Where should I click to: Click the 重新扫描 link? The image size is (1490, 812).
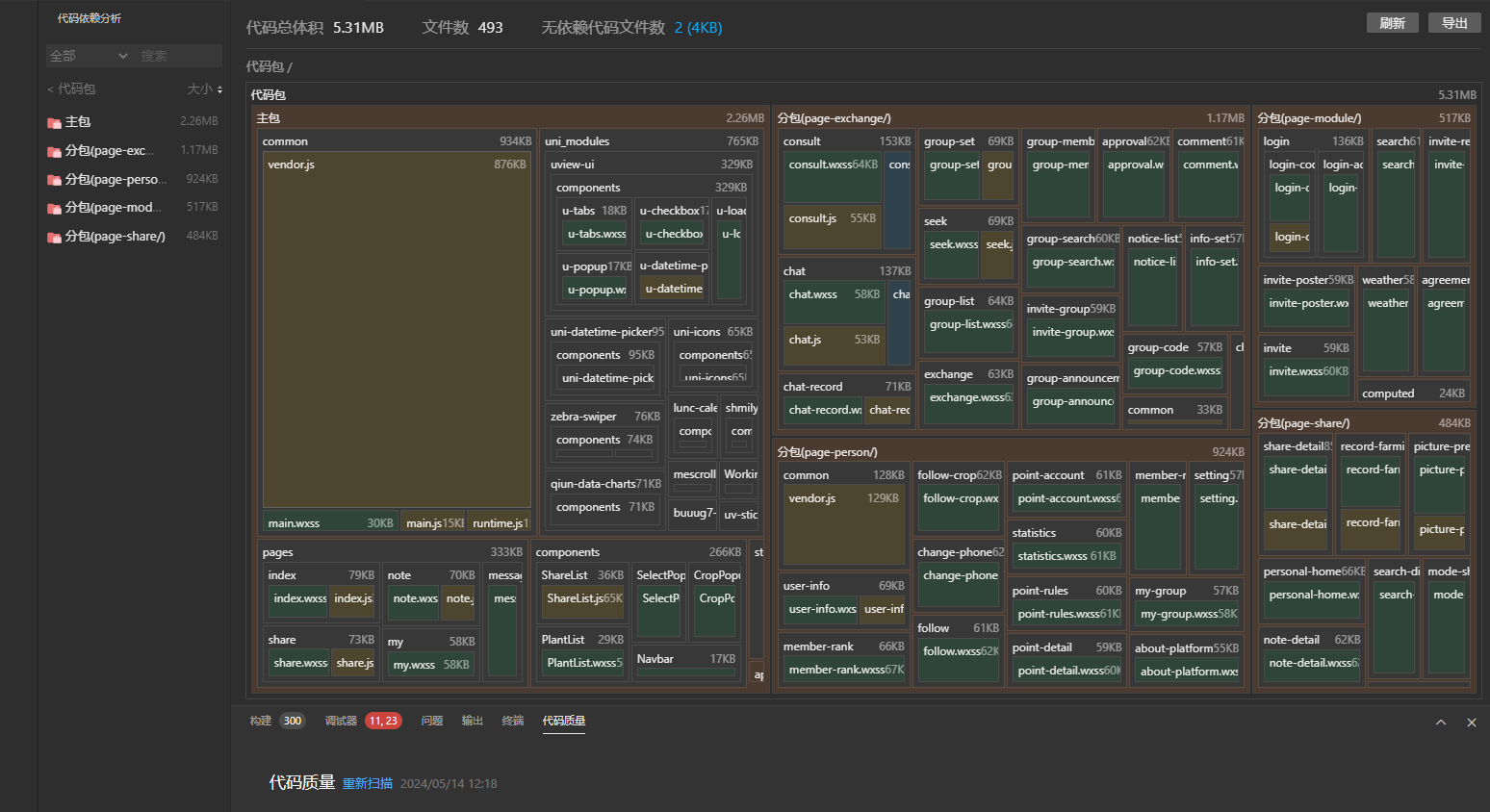[x=368, y=784]
